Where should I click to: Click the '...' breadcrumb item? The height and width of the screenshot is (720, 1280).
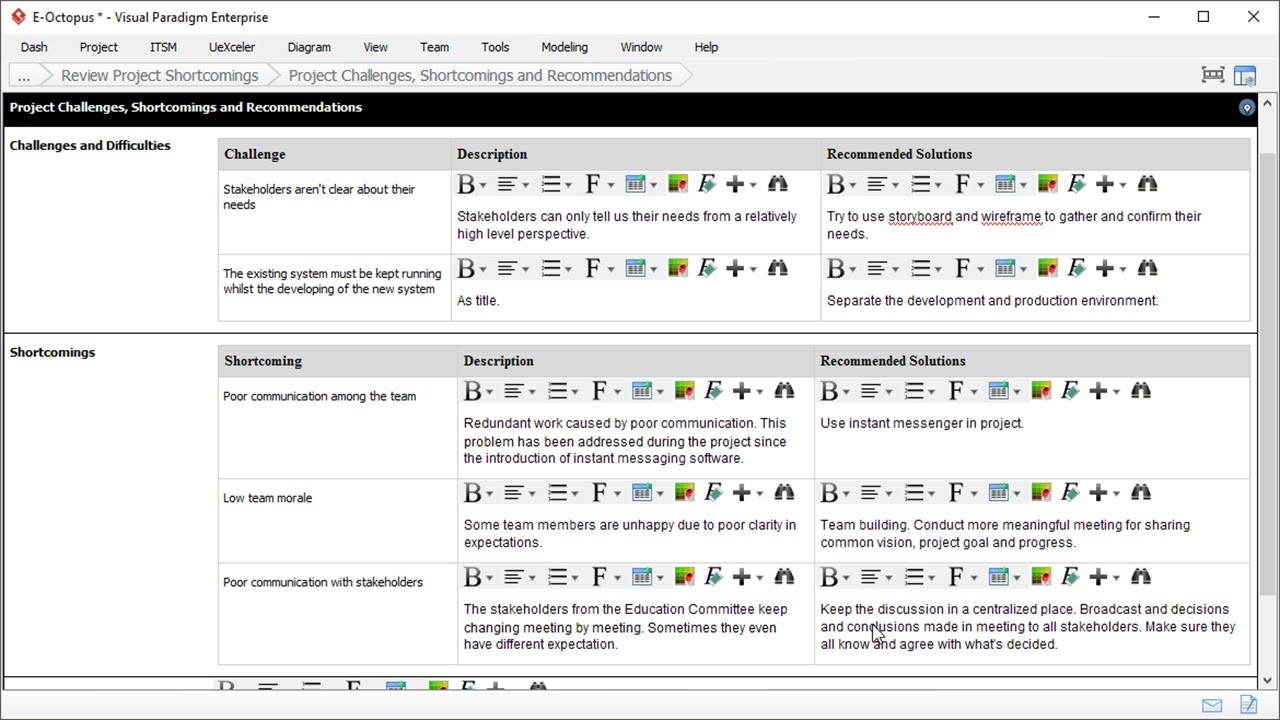[24, 75]
